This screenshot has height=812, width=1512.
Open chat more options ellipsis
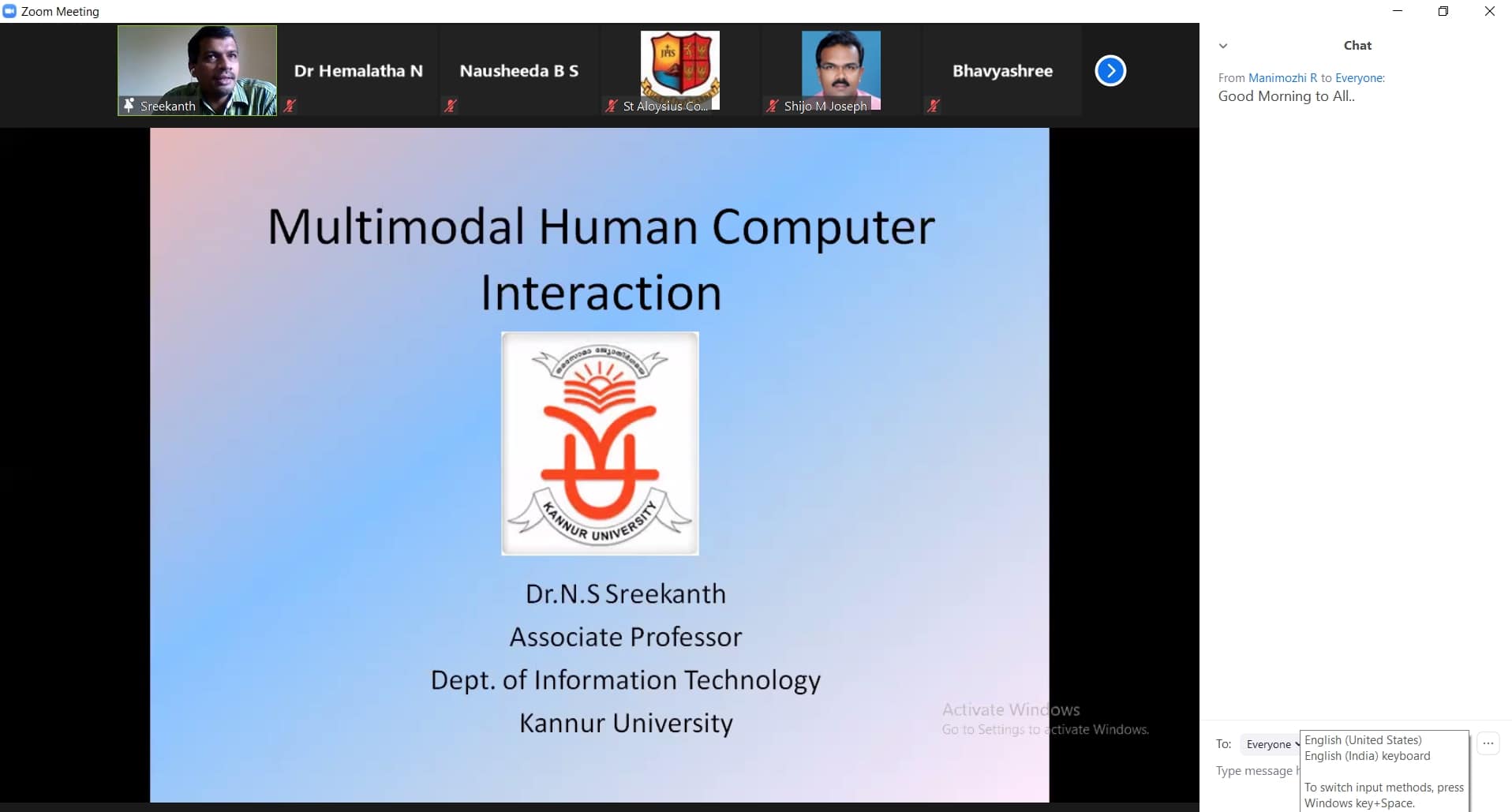[x=1488, y=743]
